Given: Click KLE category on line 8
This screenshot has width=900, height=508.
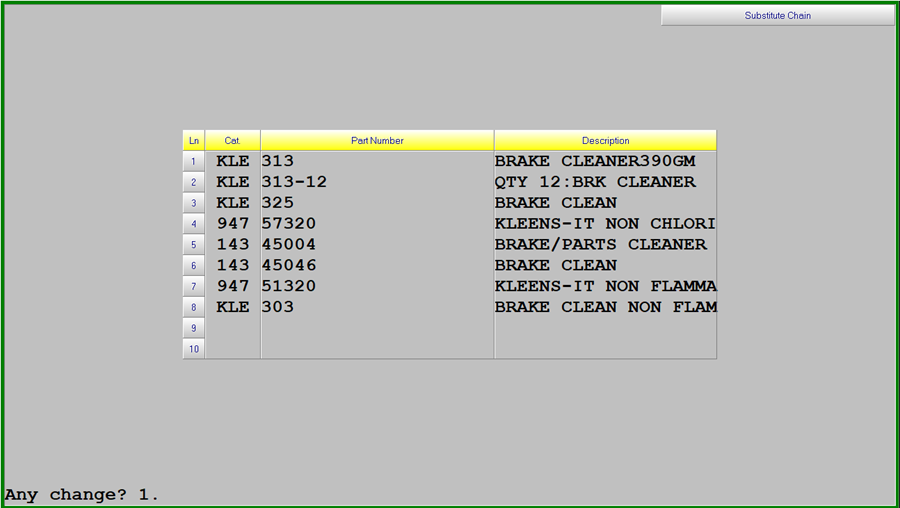Looking at the screenshot, I should tap(233, 307).
